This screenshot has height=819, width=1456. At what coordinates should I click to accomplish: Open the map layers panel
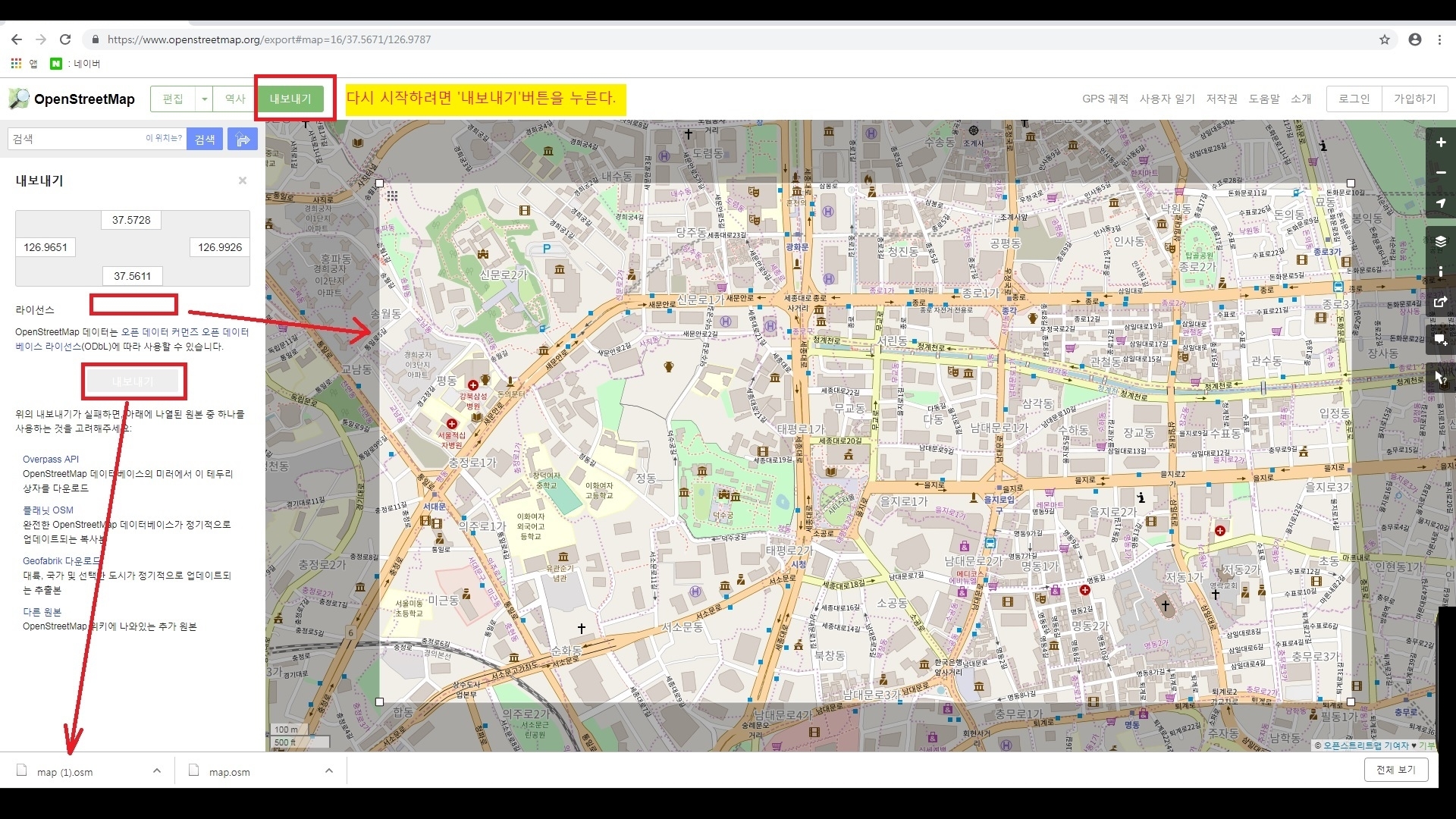coord(1441,242)
